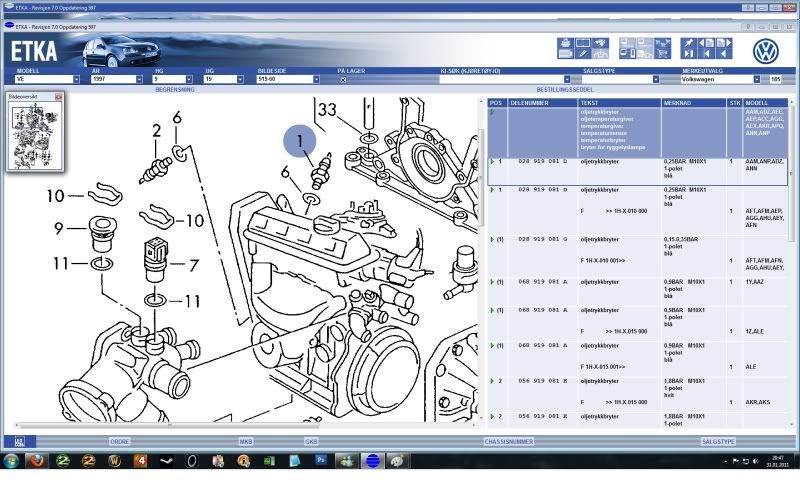Viewport: 800px width, 480px height.
Task: Click the printer icon in the toolbar
Action: coord(565,43)
